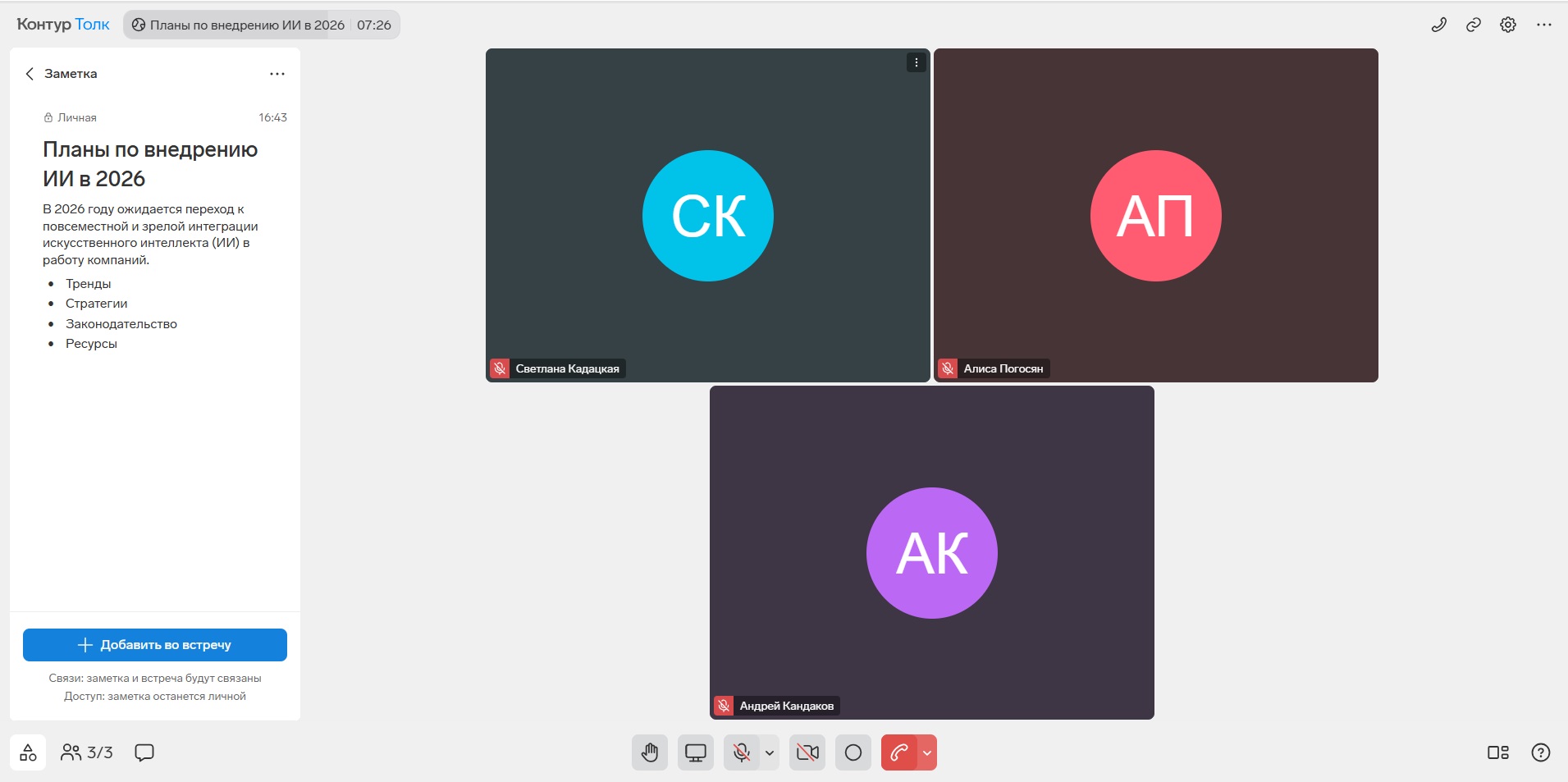Click the phone dial-in icon
The height and width of the screenshot is (782, 1568).
(x=1439, y=25)
